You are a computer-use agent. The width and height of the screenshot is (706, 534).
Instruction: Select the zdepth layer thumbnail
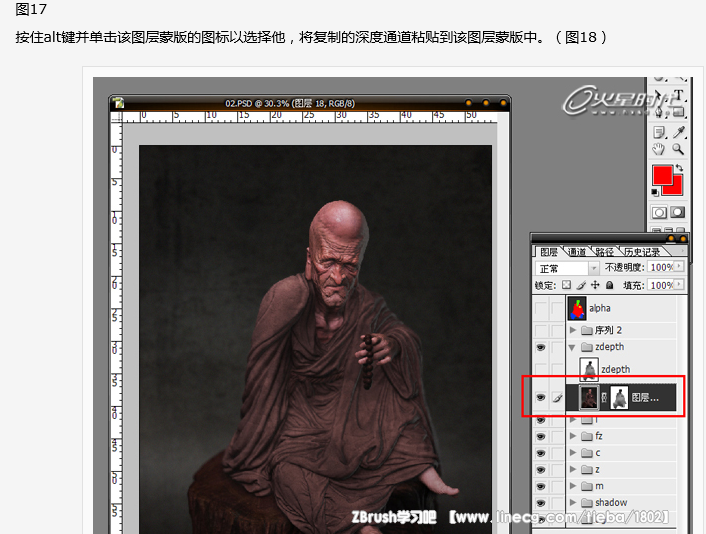click(589, 369)
